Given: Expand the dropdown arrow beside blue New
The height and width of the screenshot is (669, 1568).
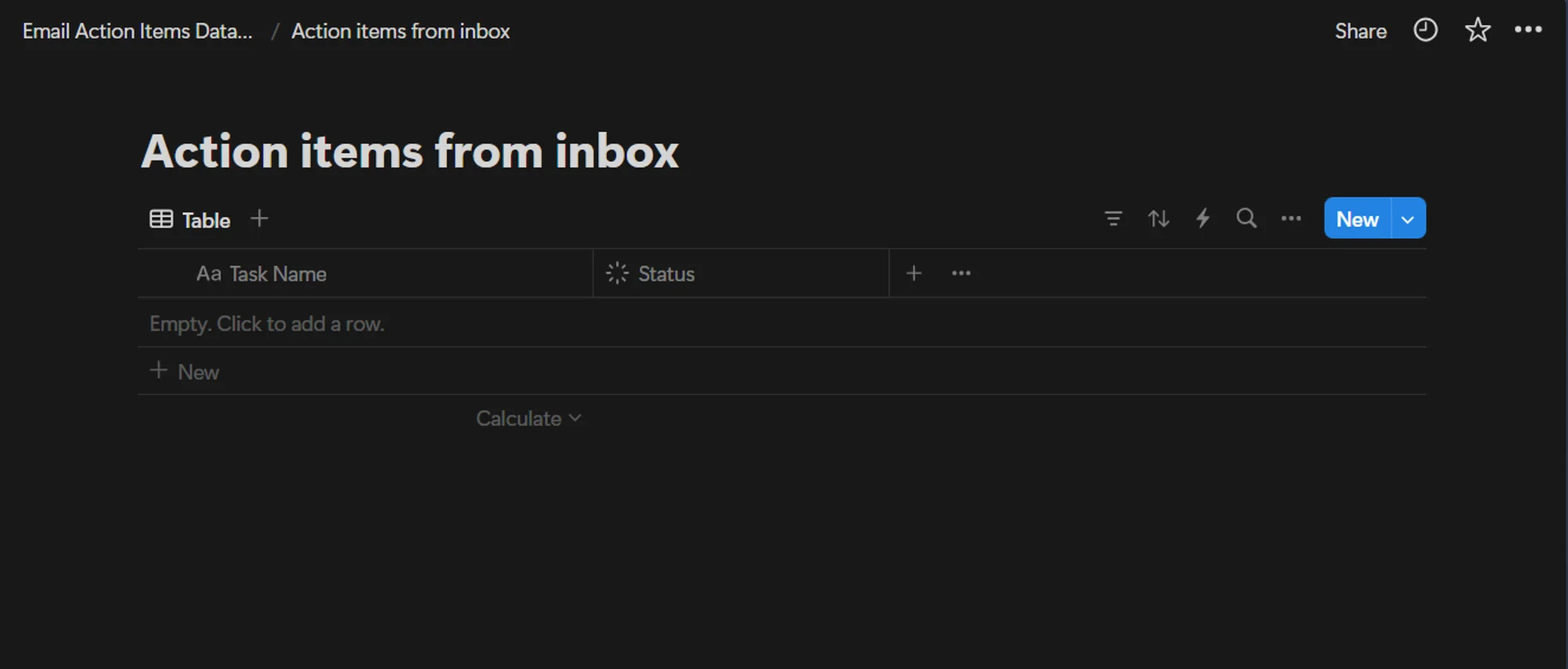Looking at the screenshot, I should pos(1409,219).
